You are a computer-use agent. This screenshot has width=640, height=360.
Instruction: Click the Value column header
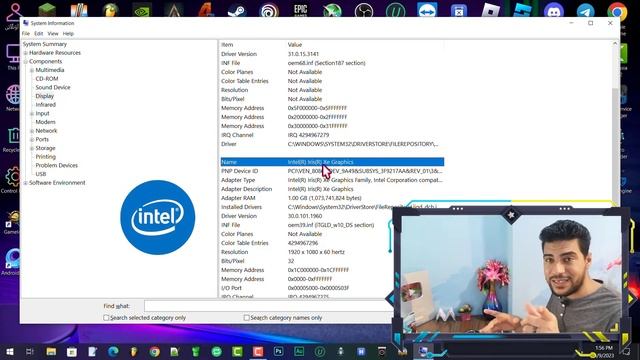[x=295, y=44]
